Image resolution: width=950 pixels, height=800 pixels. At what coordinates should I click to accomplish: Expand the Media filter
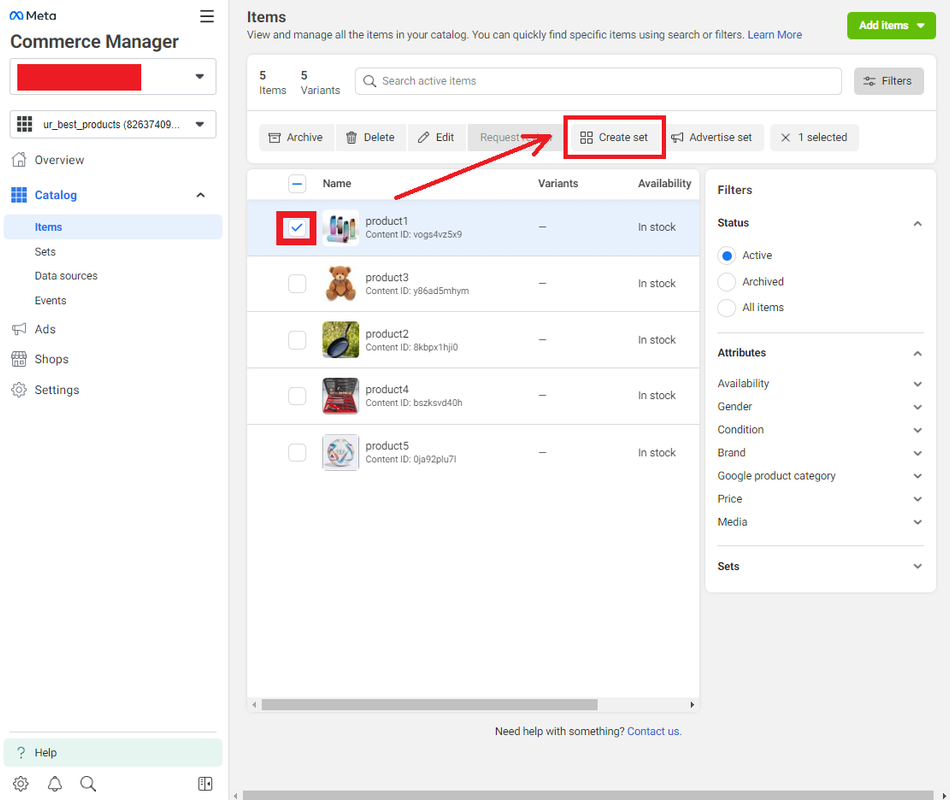coord(917,522)
